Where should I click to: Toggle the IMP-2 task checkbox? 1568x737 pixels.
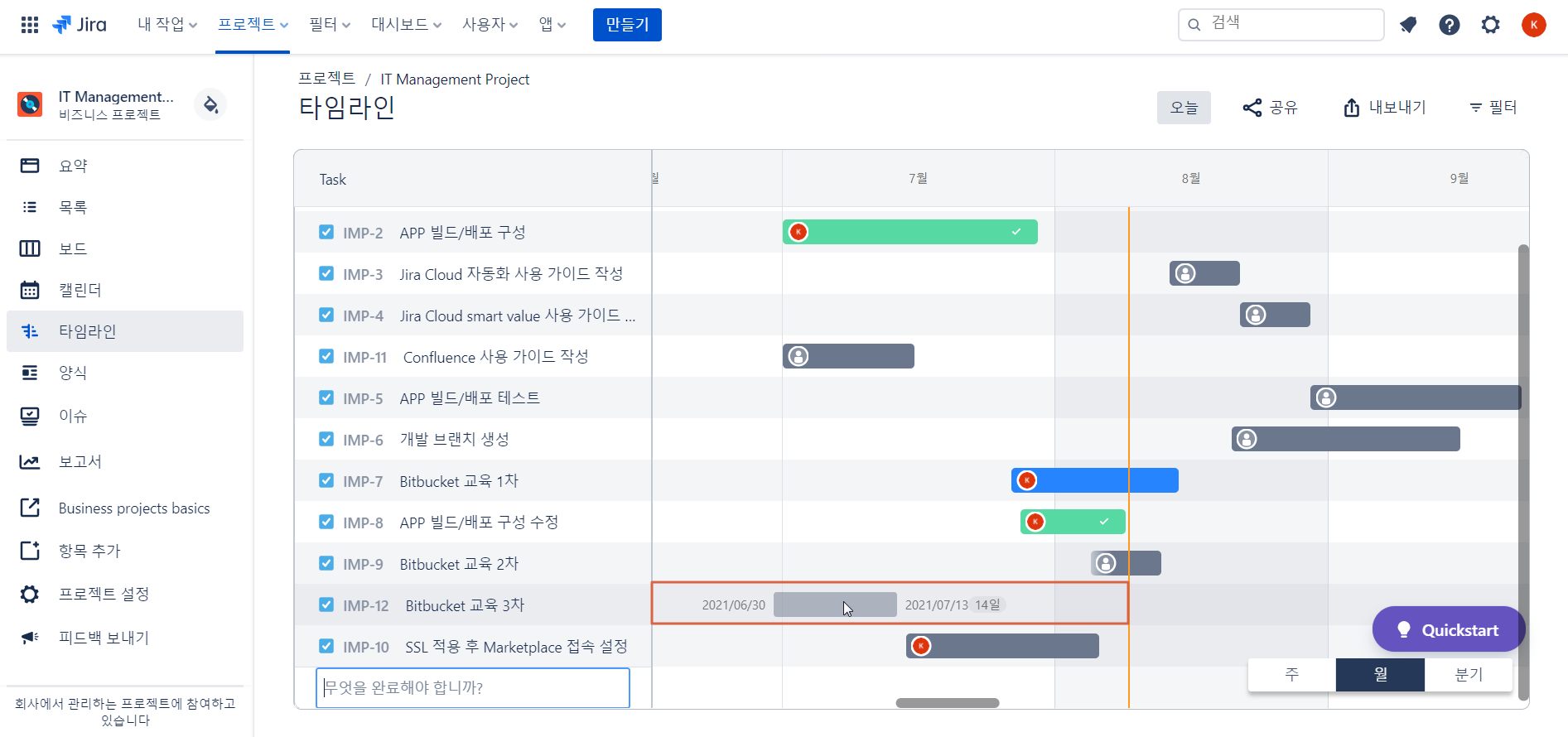coord(326,232)
